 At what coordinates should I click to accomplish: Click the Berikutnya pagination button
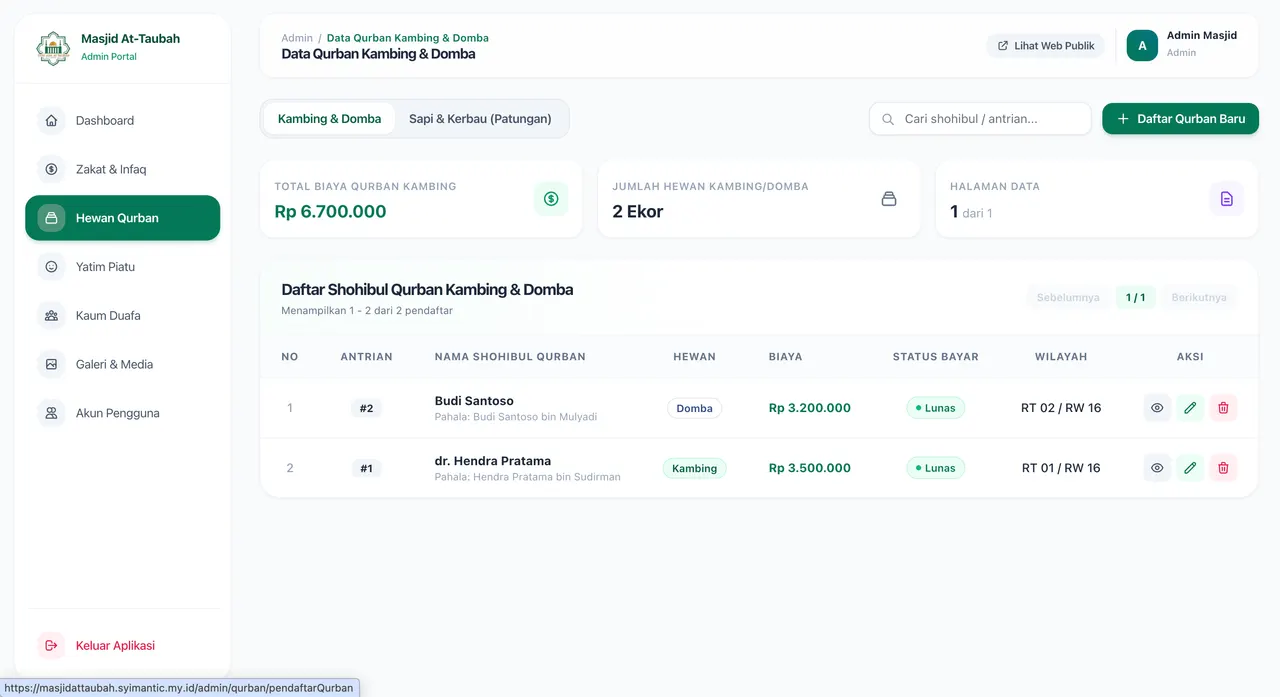click(x=1199, y=297)
